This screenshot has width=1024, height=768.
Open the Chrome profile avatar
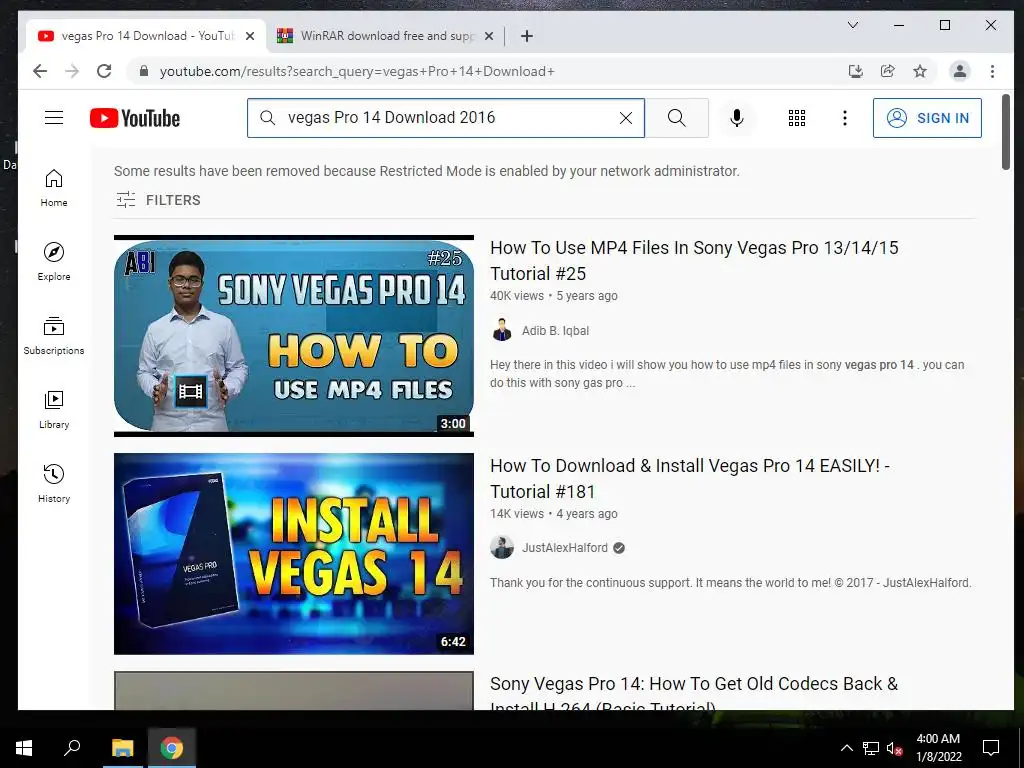(x=959, y=71)
